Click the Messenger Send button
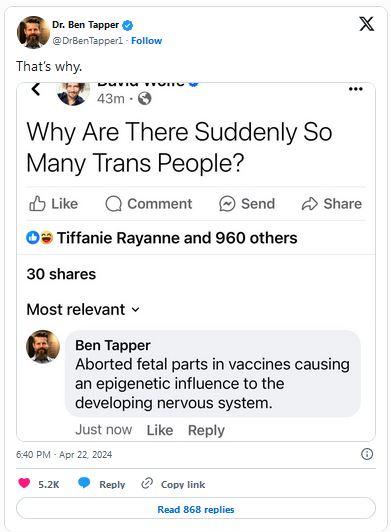This screenshot has width=391, height=532. point(247,204)
